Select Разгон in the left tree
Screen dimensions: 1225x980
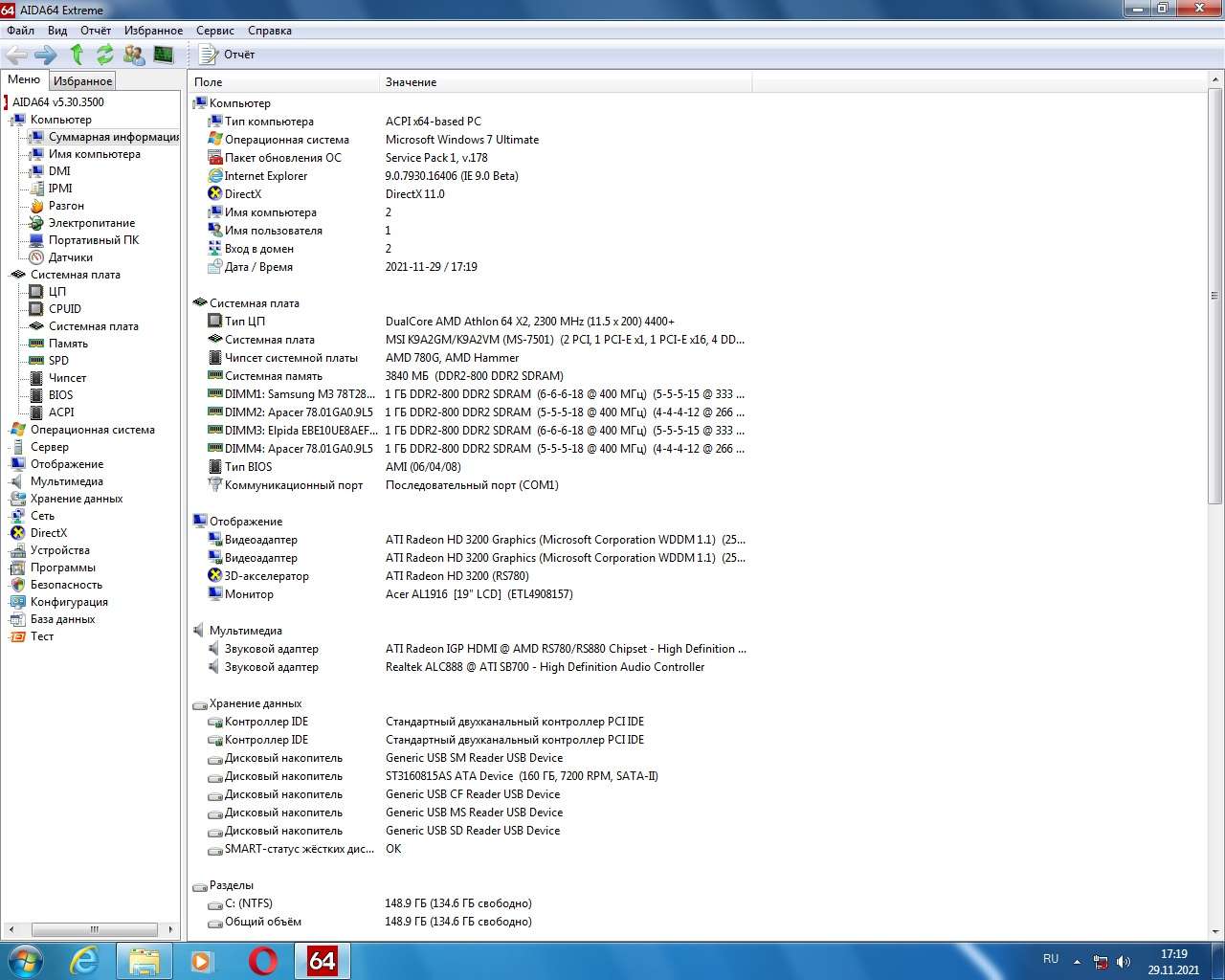66,206
